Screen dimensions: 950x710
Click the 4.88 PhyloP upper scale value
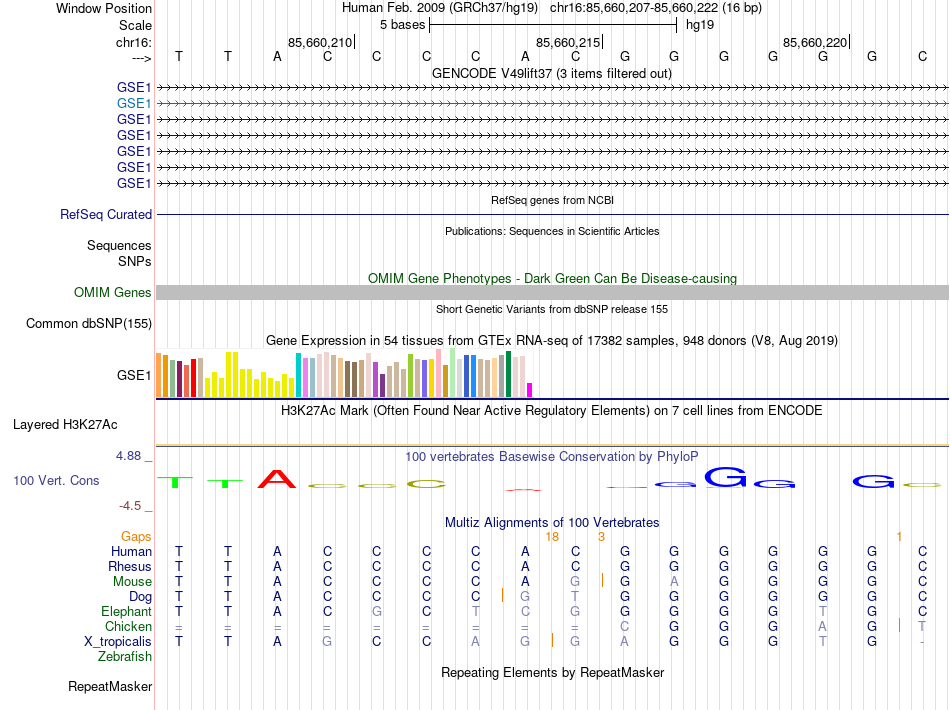tap(128, 456)
